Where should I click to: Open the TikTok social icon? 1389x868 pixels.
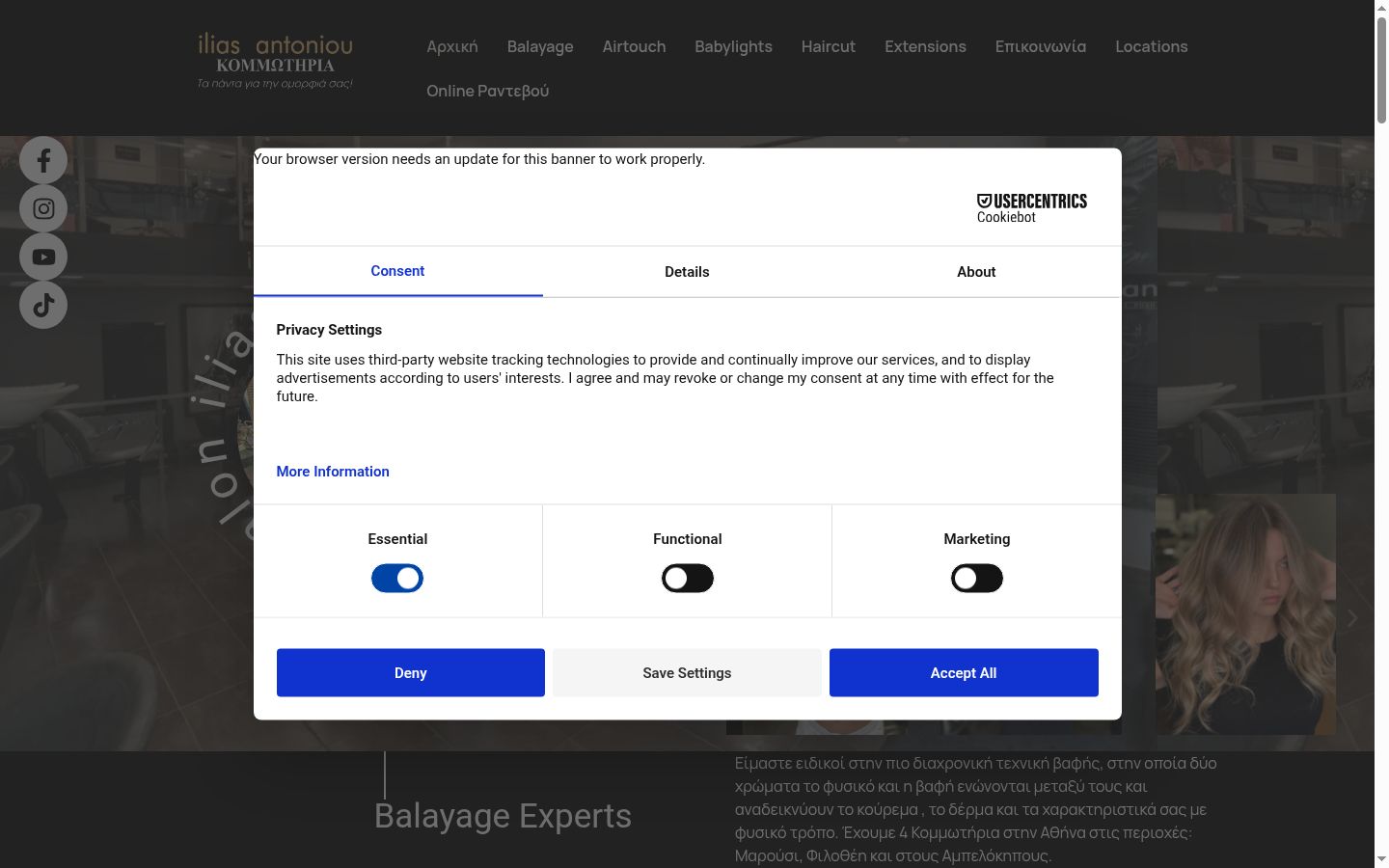tap(43, 305)
